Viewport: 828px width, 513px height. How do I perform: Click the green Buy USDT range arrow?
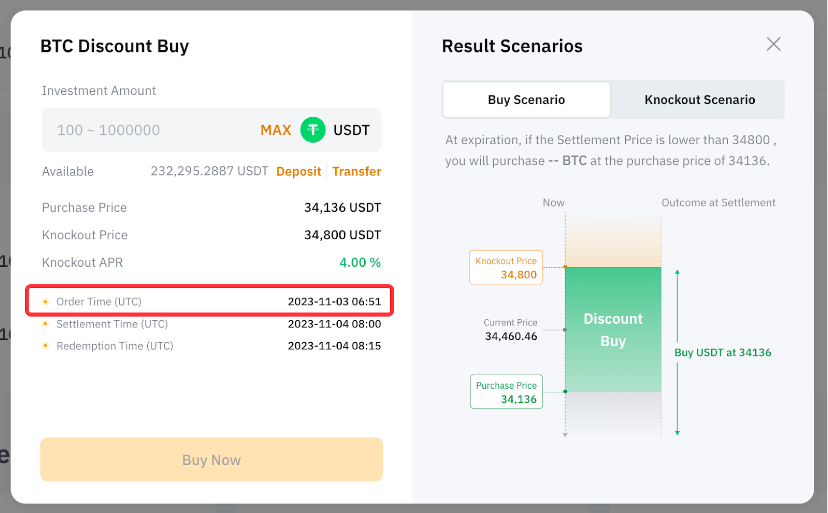pos(678,350)
